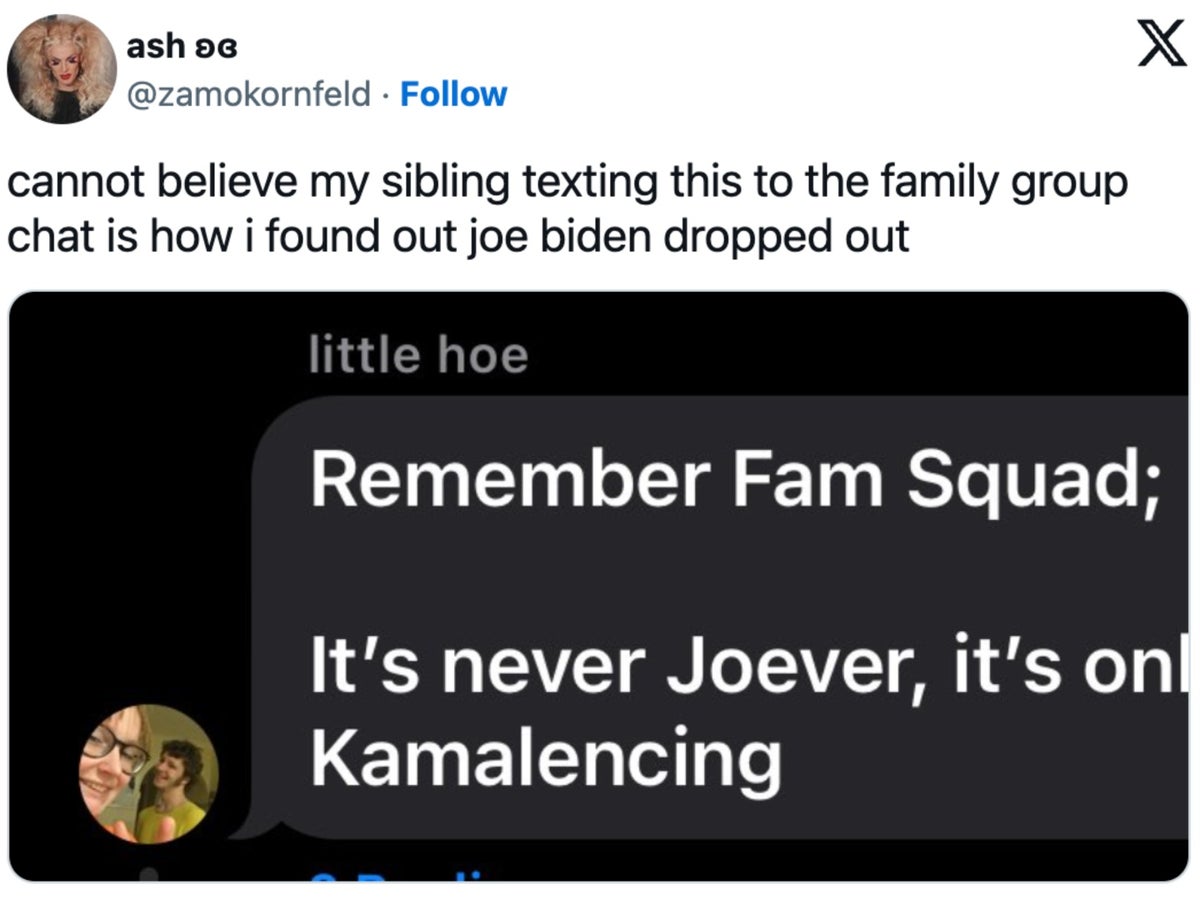Open ash's profile picture avatar

[x=62, y=70]
